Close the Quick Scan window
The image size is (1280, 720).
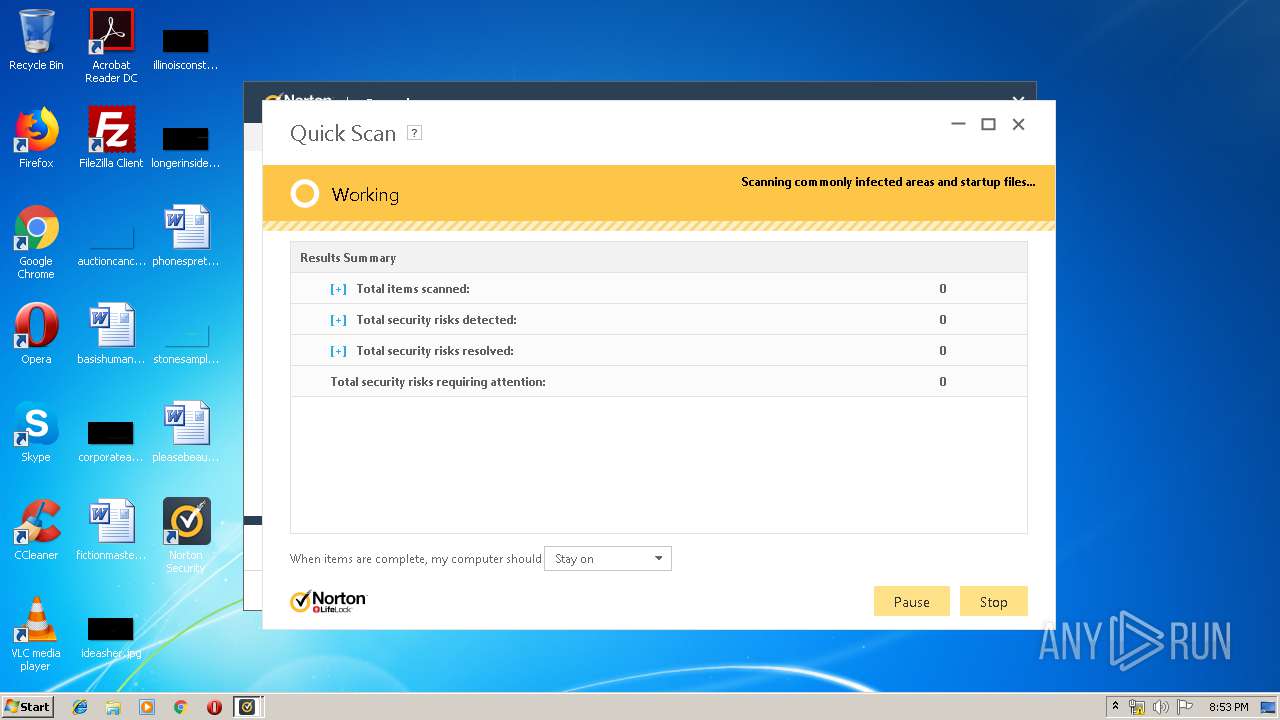point(1018,124)
